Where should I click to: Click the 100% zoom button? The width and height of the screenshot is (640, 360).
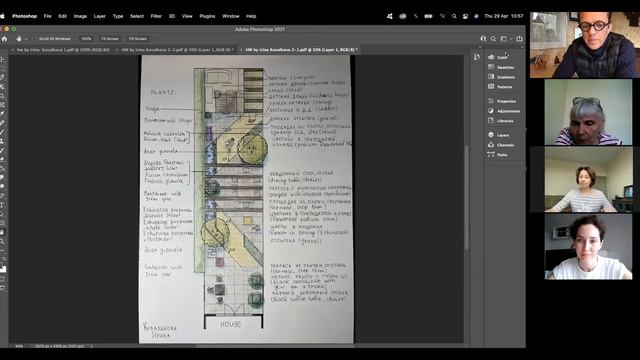click(x=86, y=39)
